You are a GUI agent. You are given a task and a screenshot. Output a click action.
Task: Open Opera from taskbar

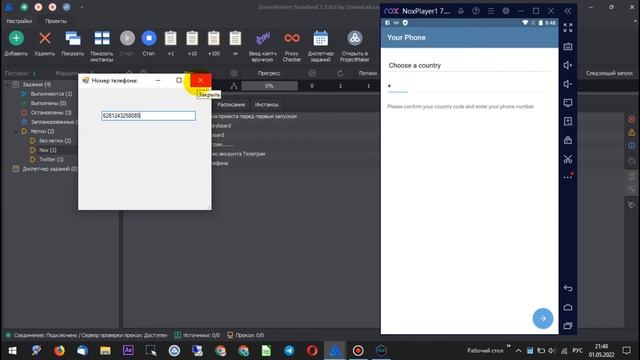click(312, 351)
